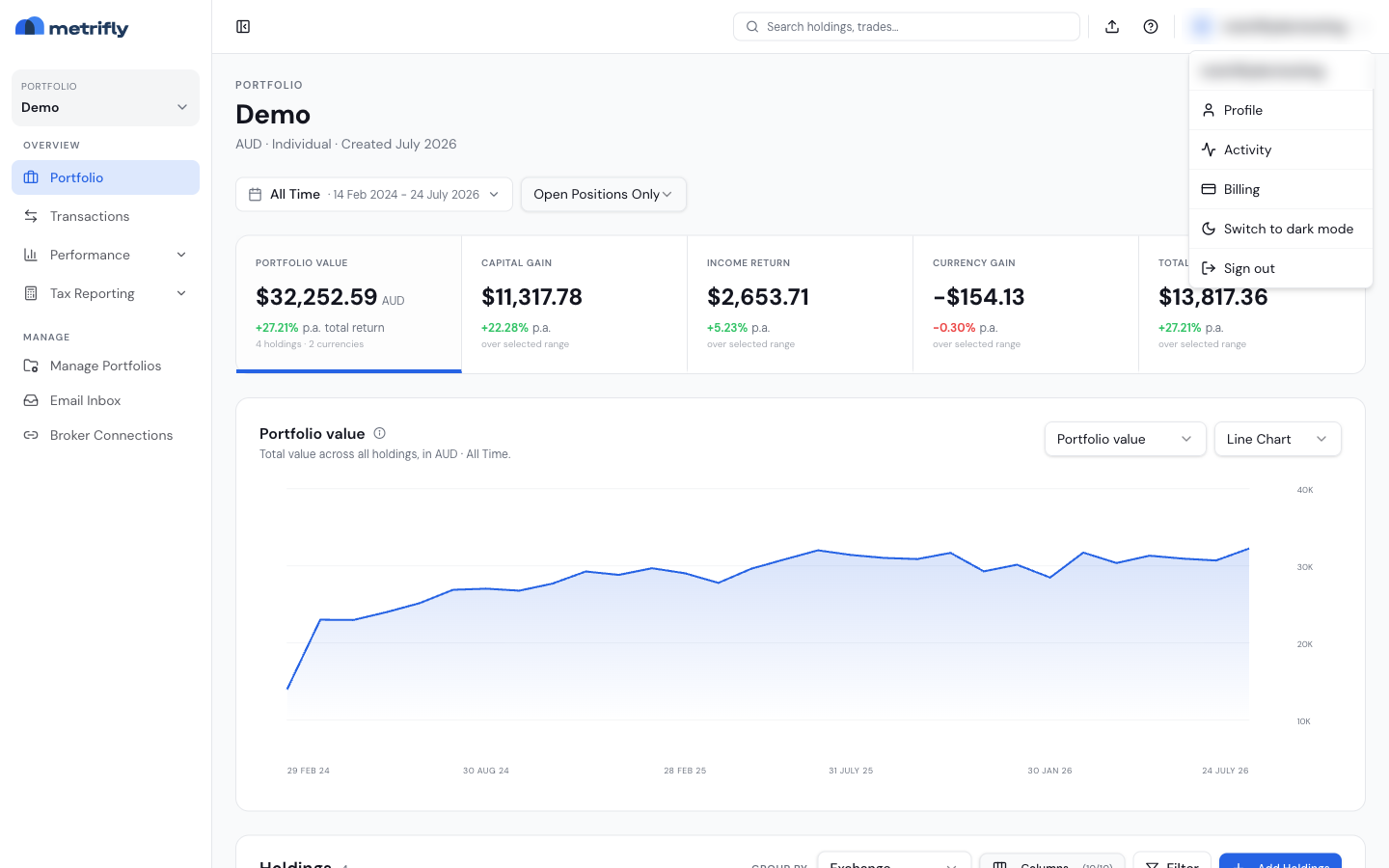This screenshot has height=868, width=1389.
Task: Click the '+5.23%' income return percentage
Action: [x=727, y=328]
